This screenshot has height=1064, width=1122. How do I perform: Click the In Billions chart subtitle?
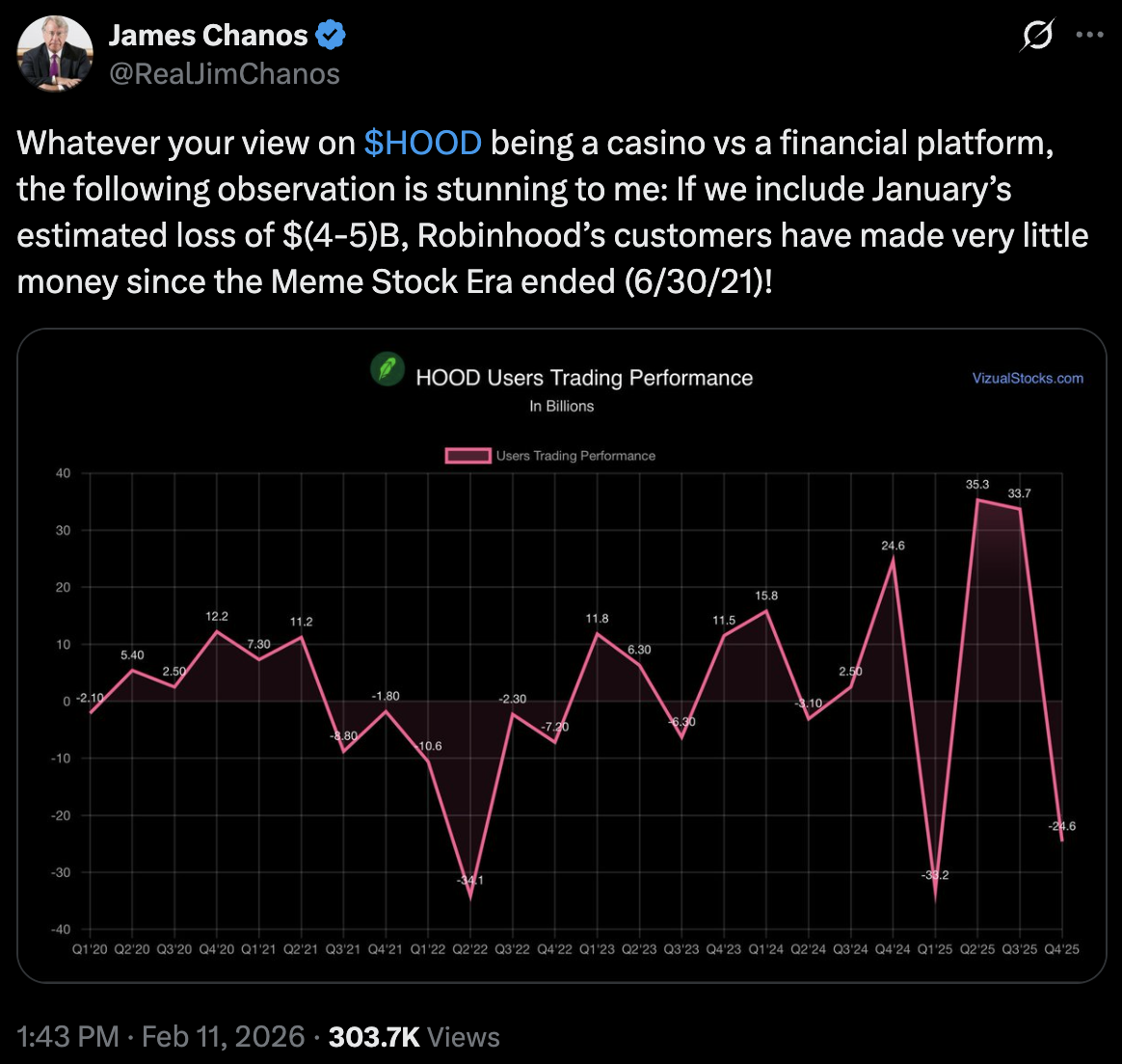[561, 407]
